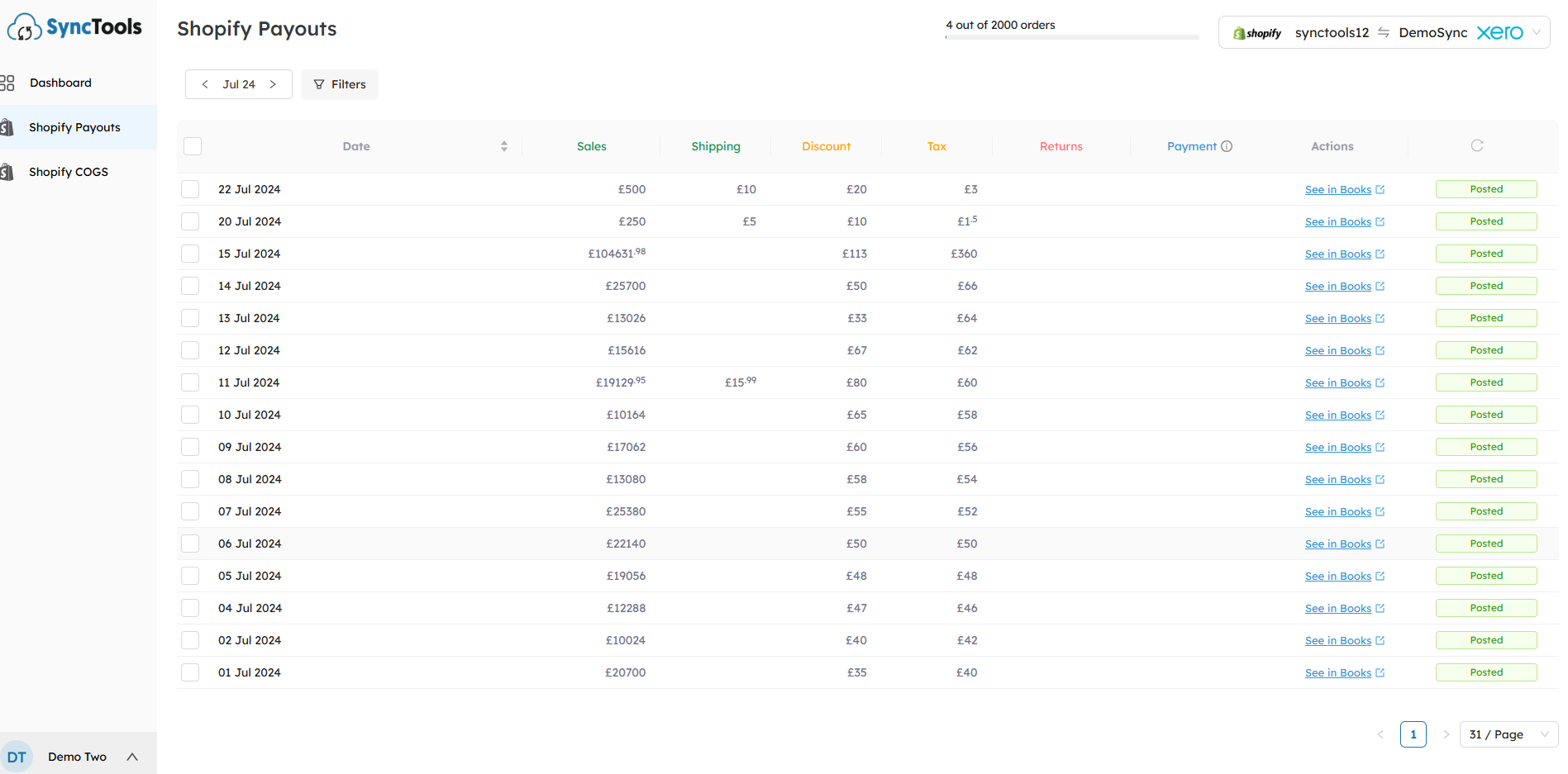1568x774 pixels.
Task: Click the Date column sort icon
Action: [504, 145]
